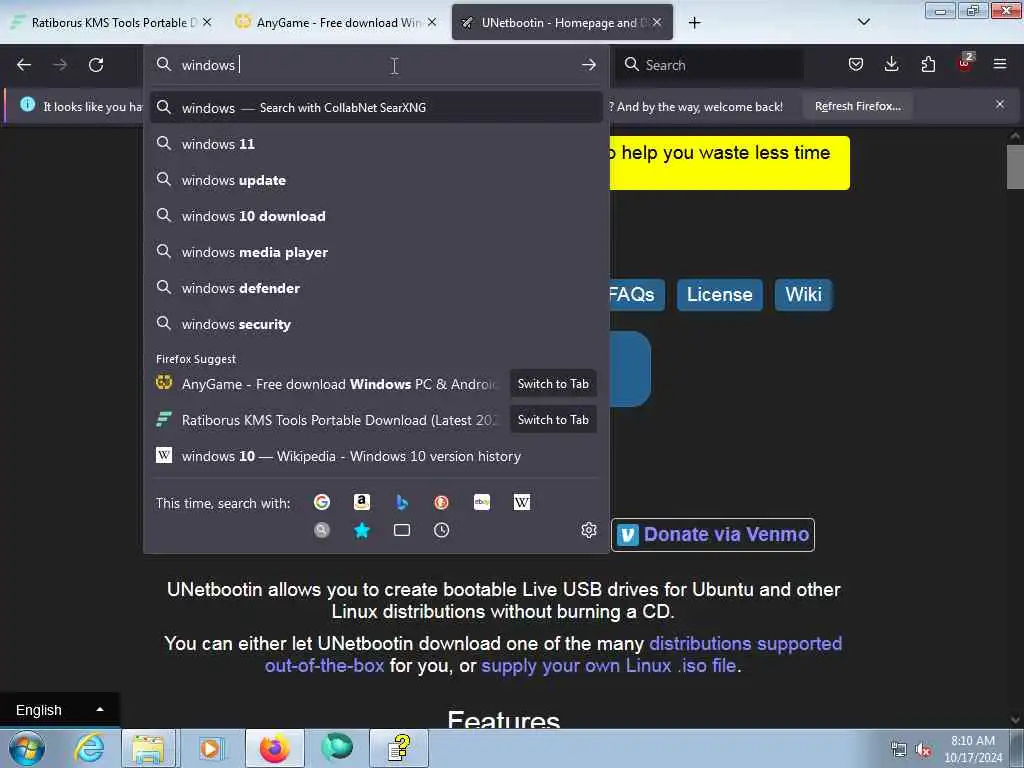
Task: Search this time with Google
Action: point(321,502)
